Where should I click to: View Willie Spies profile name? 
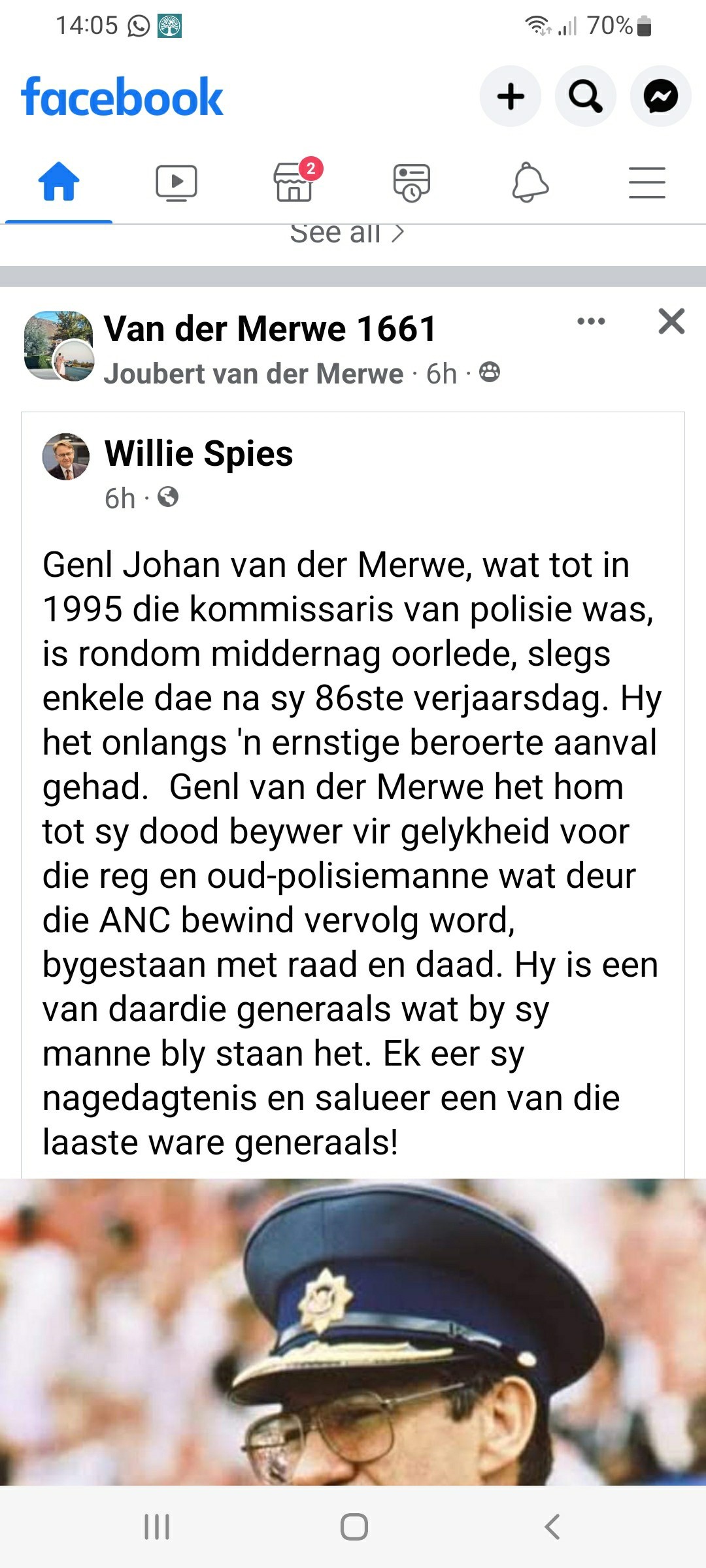point(199,453)
